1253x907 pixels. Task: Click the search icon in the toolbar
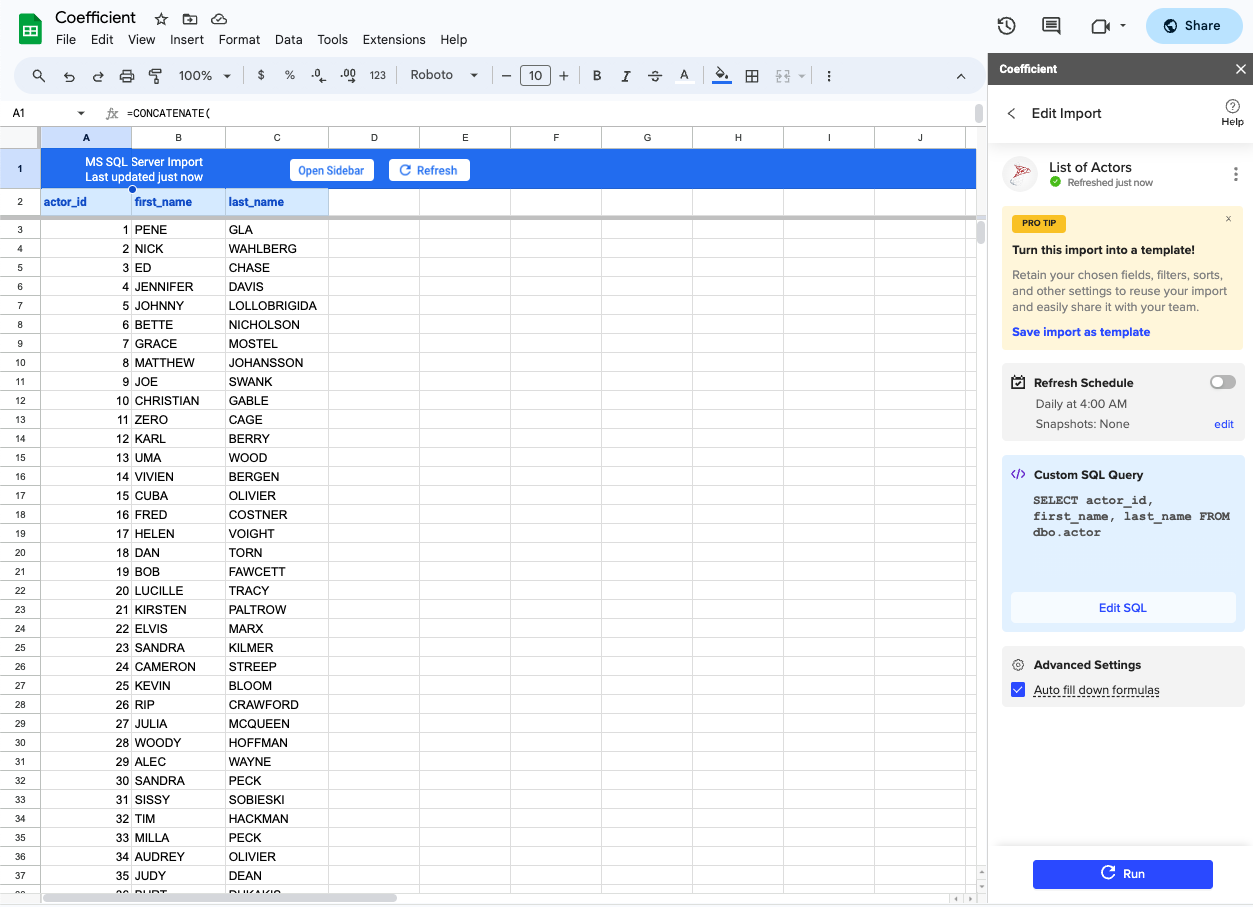pos(40,75)
